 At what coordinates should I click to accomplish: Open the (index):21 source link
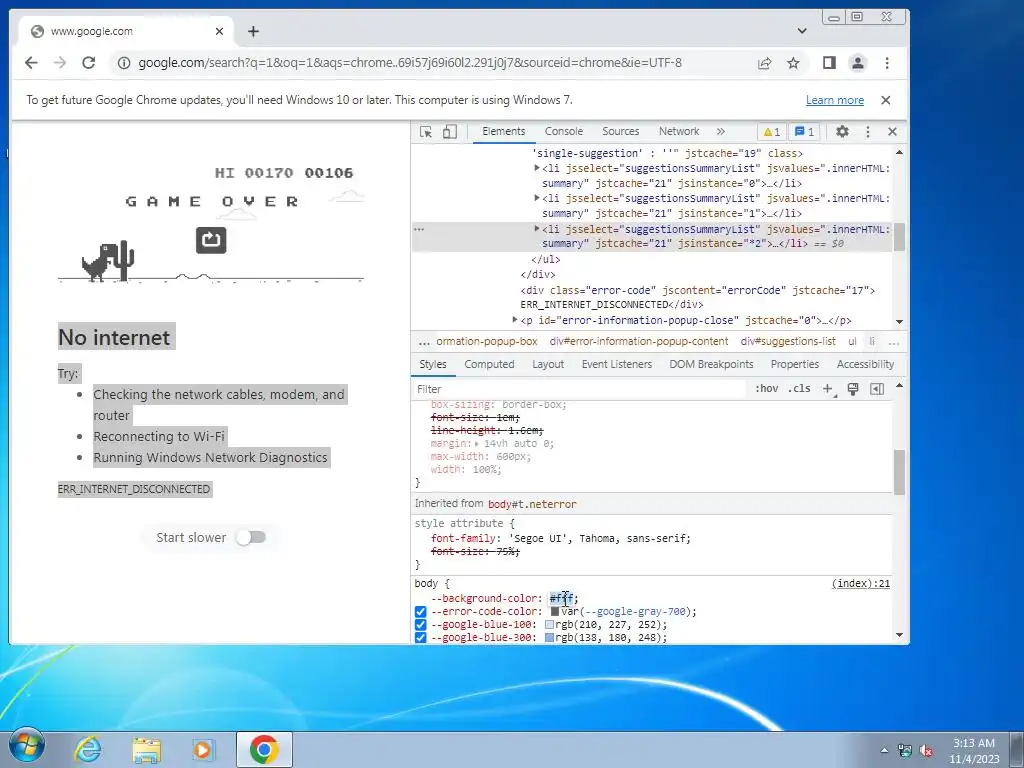pos(861,584)
